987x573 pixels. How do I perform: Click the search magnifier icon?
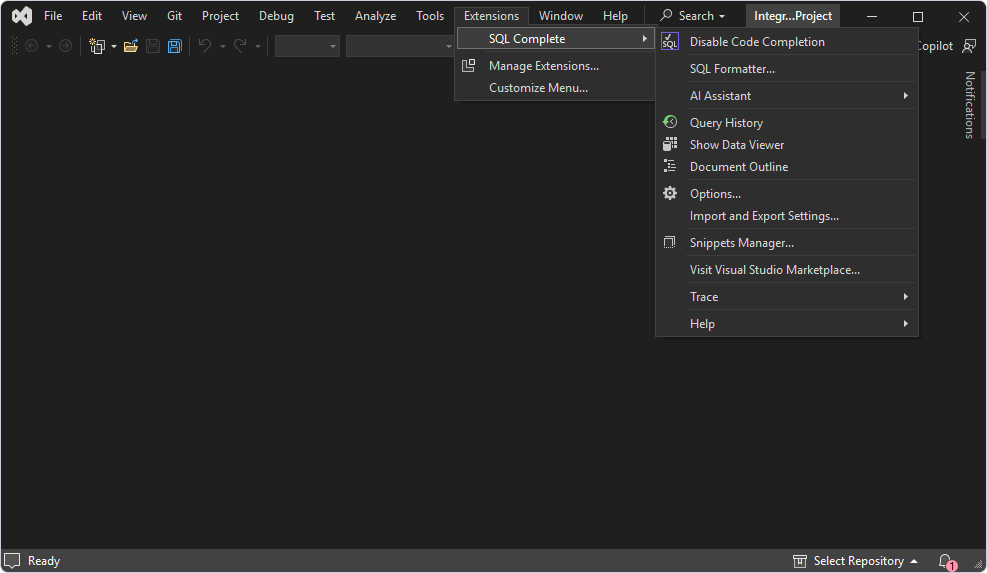click(x=666, y=15)
